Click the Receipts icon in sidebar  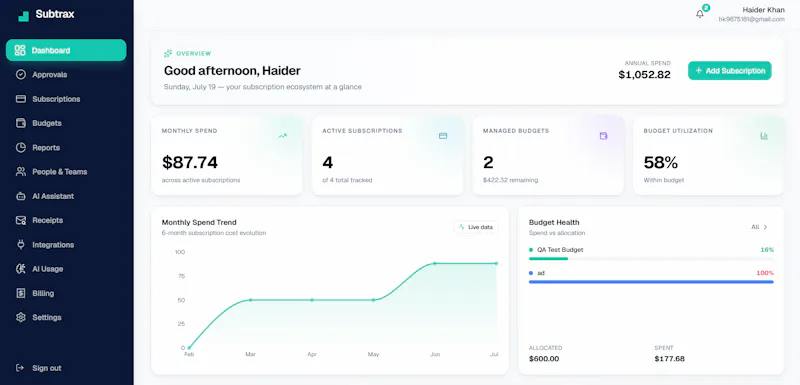[x=20, y=220]
